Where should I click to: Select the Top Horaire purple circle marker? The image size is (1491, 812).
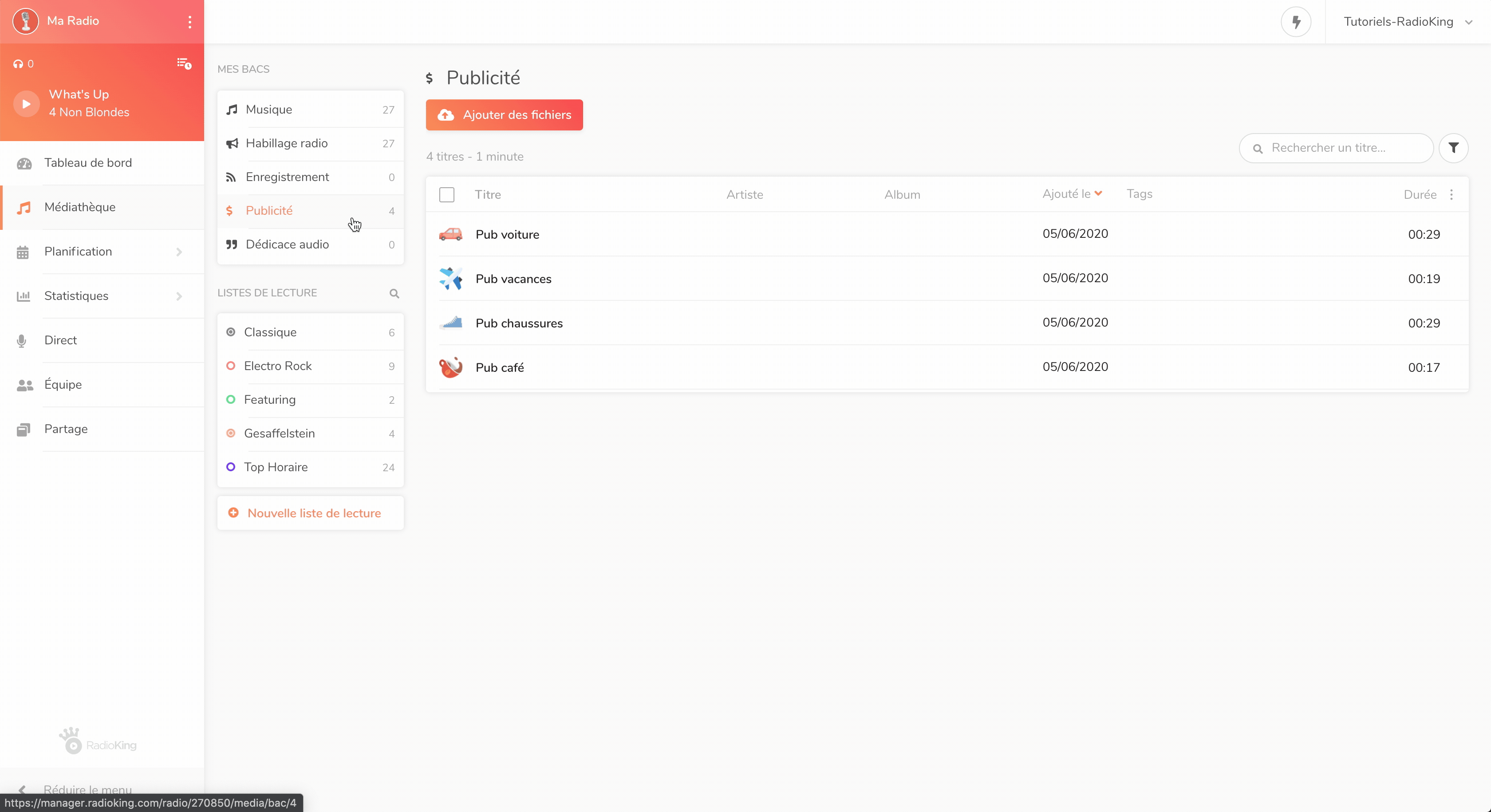point(230,467)
